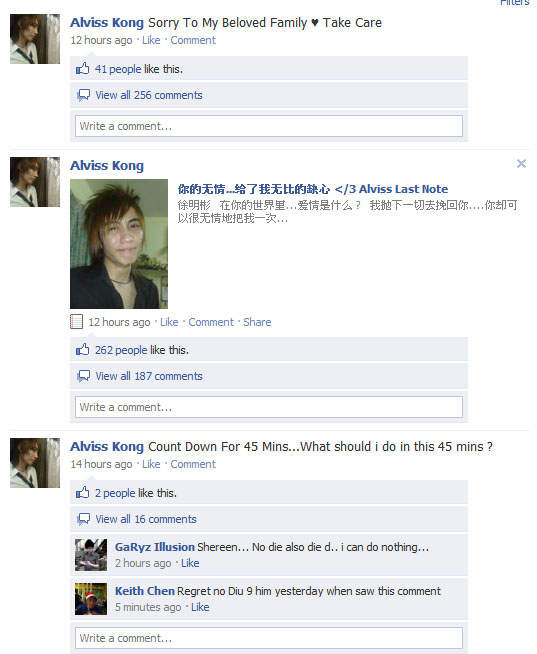This screenshot has height=654, width=537.
Task: Open the large note photo thumbnail
Action: point(119,244)
